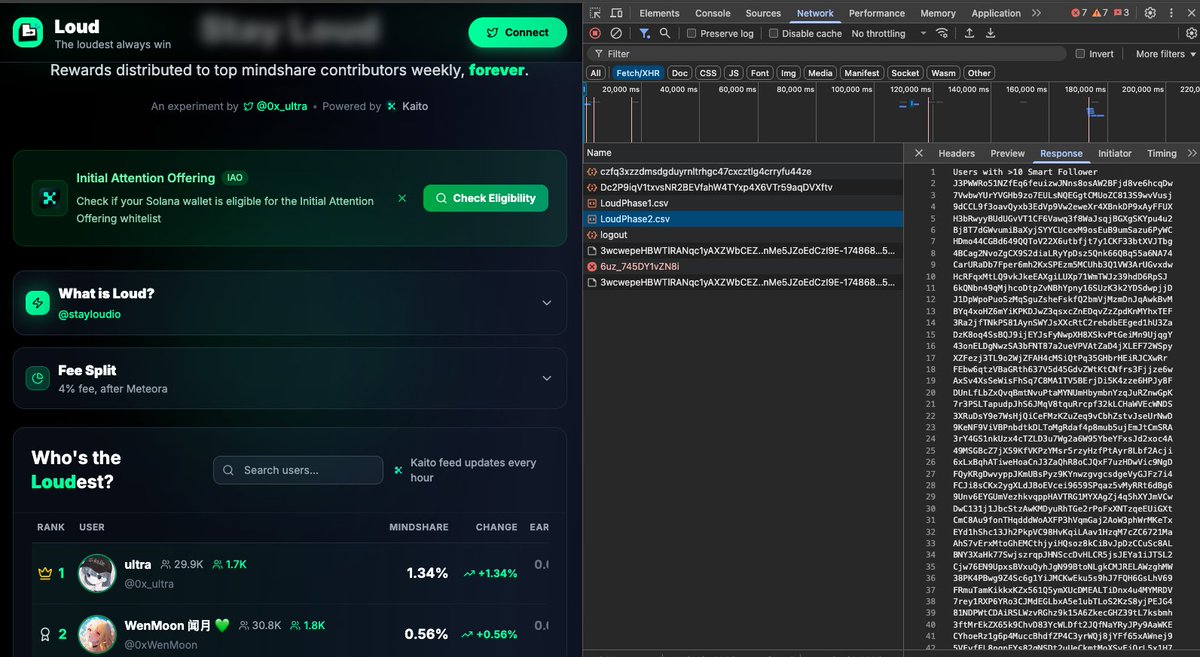Image resolution: width=1200 pixels, height=657 pixels.
Task: Toggle the device toolbar icon
Action: coord(617,13)
